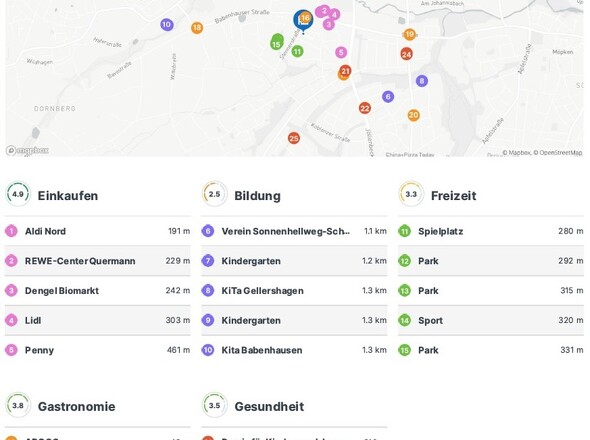Click the number 13 badge beside Park
The image size is (590, 440).
(x=404, y=290)
